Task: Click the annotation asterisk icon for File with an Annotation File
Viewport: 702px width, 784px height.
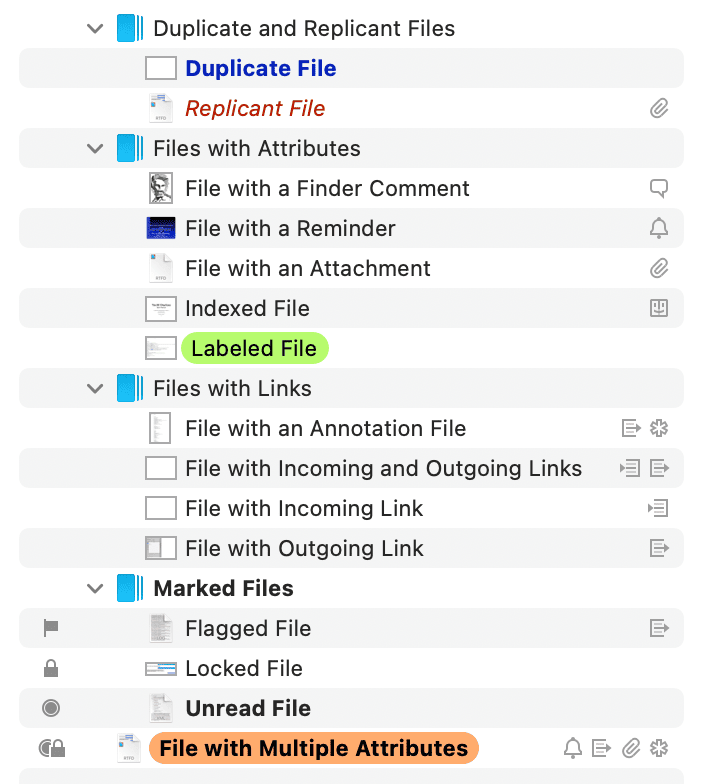Action: (x=659, y=428)
